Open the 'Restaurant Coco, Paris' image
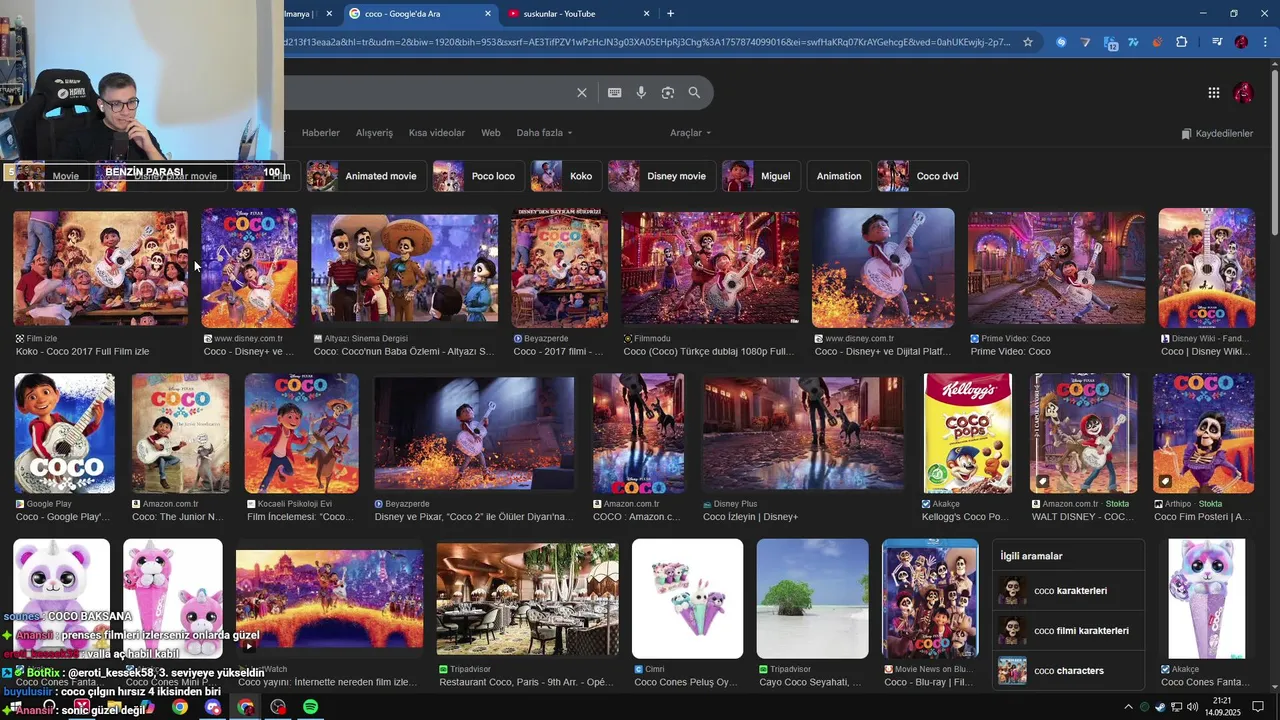The width and height of the screenshot is (1280, 720). pos(527,599)
